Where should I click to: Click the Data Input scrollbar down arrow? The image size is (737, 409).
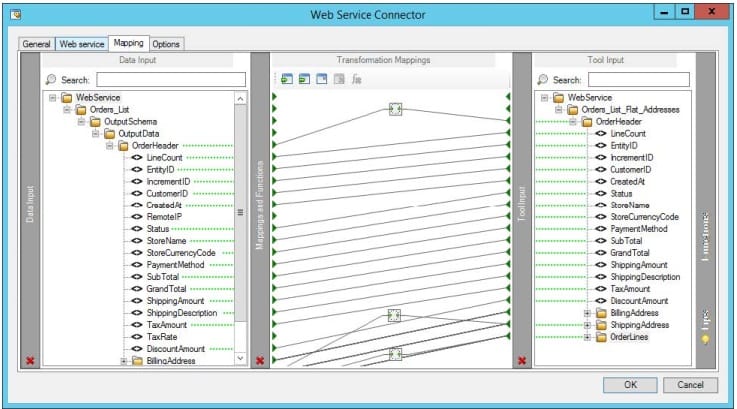coord(240,358)
